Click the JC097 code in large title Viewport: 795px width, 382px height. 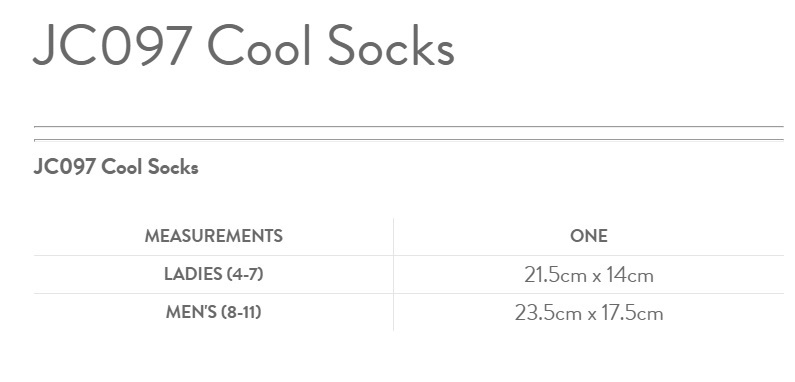pyautogui.click(x=112, y=46)
